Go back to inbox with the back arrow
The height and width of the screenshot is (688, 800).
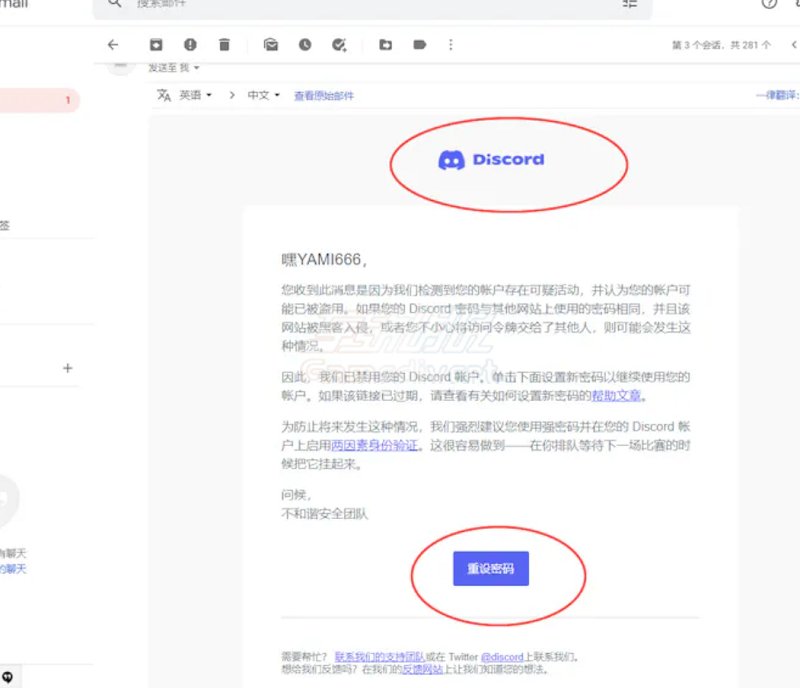click(x=113, y=45)
